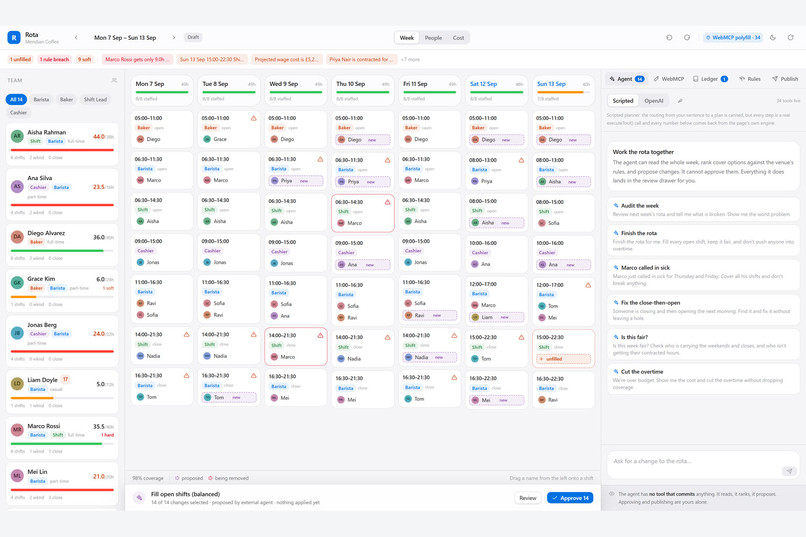Switch the planner to Scripted mode
Image resolution: width=806 pixels, height=537 pixels.
pos(622,101)
